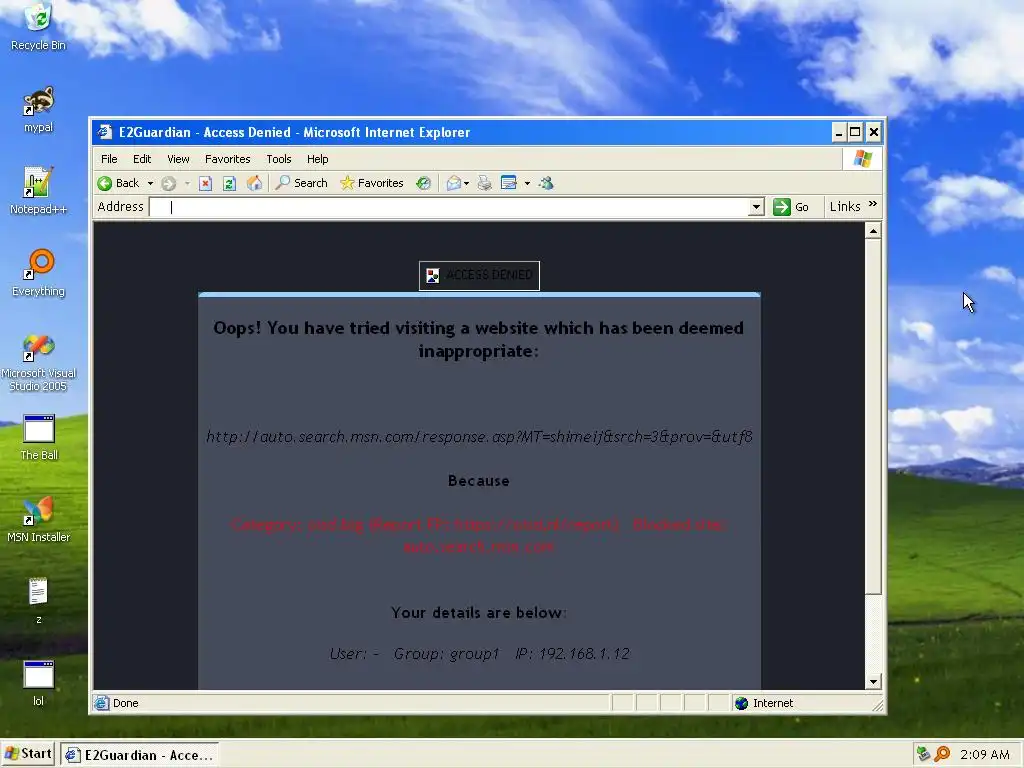
Task: Click the Back button in Internet Explorer
Action: pyautogui.click(x=118, y=184)
